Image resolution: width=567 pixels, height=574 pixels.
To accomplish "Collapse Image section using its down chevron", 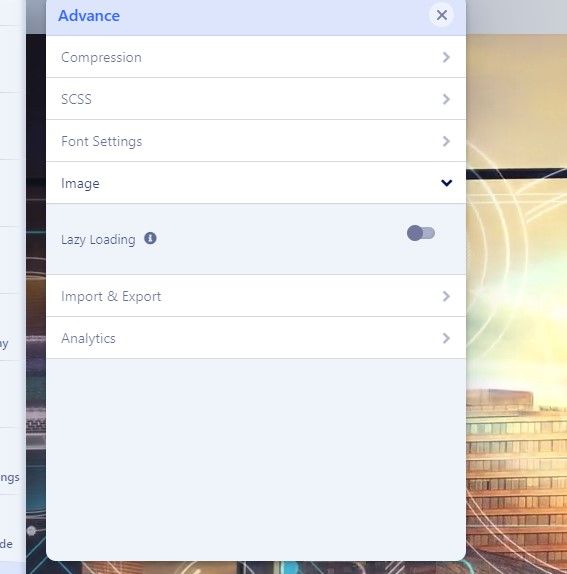I will point(446,183).
